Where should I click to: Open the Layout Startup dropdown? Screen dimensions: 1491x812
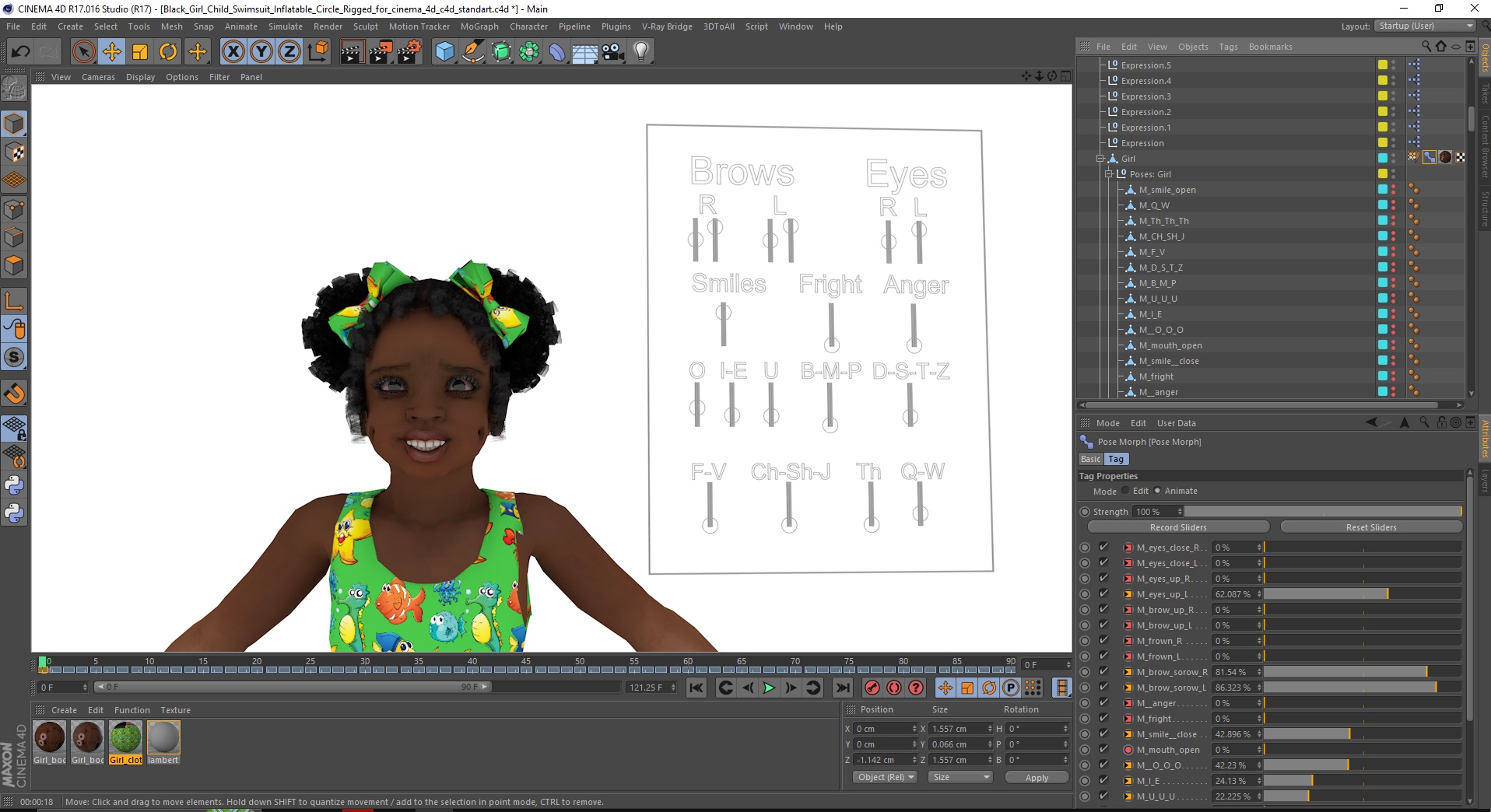[1425, 26]
